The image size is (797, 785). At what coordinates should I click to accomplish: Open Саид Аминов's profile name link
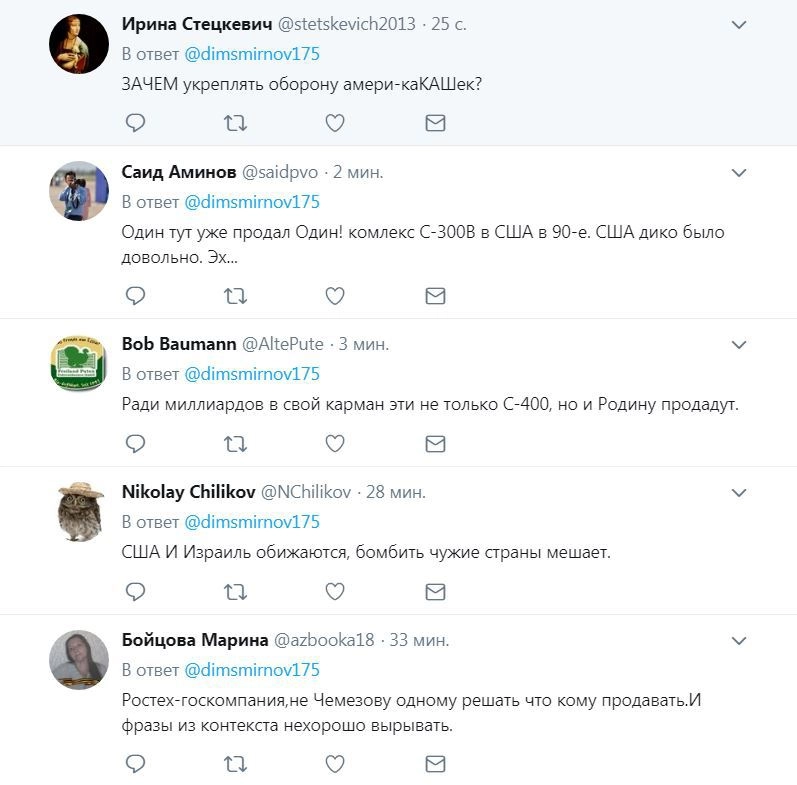179,172
